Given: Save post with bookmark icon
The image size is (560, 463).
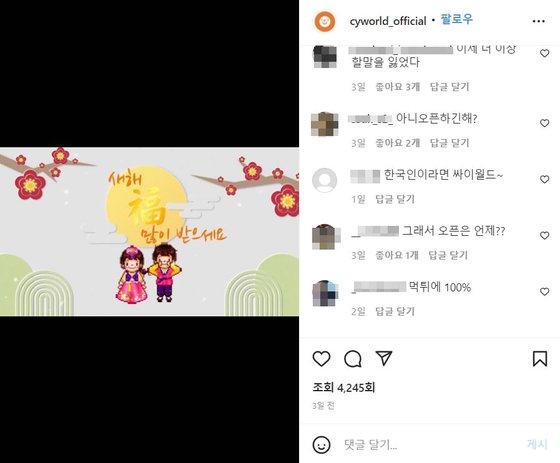Looking at the screenshot, I should [540, 359].
